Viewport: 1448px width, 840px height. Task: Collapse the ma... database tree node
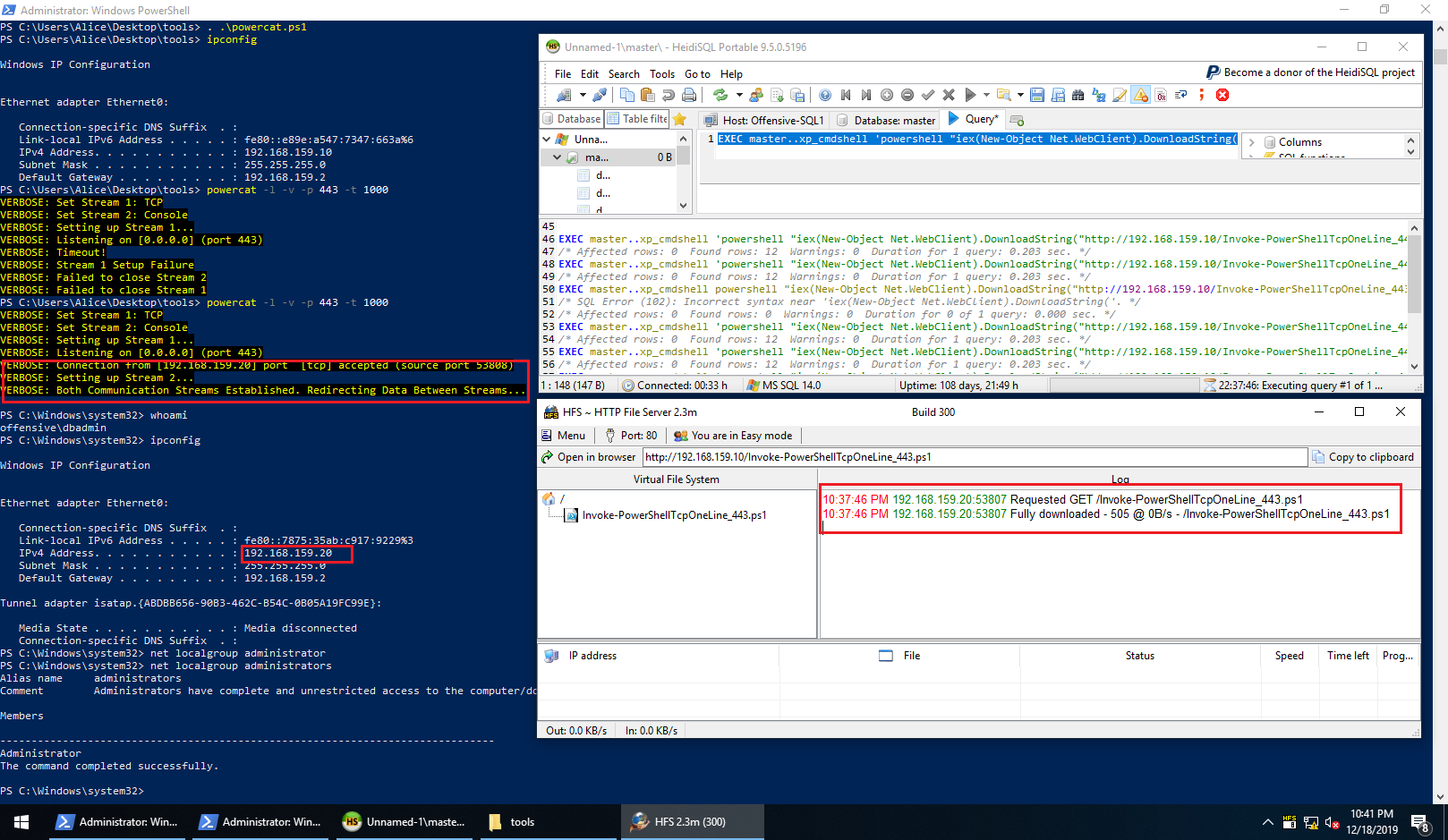pyautogui.click(x=558, y=157)
